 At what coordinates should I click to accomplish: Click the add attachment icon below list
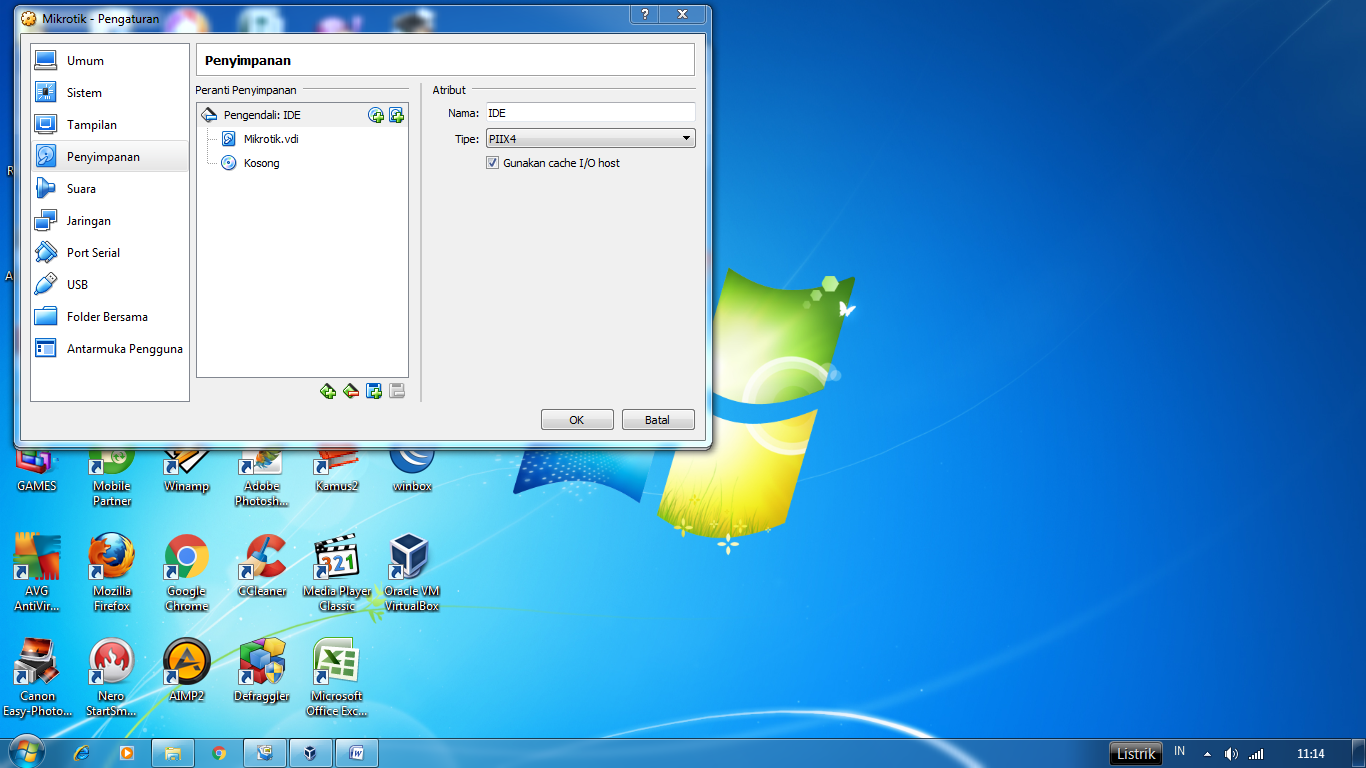[x=374, y=391]
